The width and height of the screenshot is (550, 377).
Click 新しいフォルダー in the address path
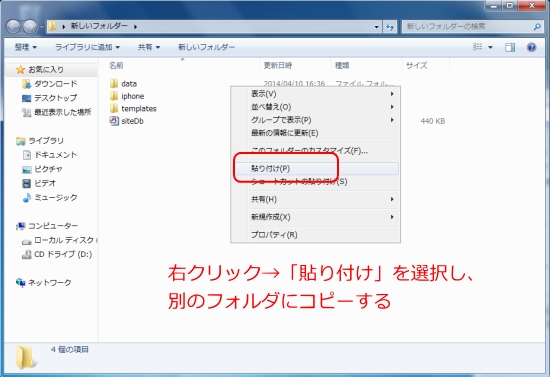point(99,26)
